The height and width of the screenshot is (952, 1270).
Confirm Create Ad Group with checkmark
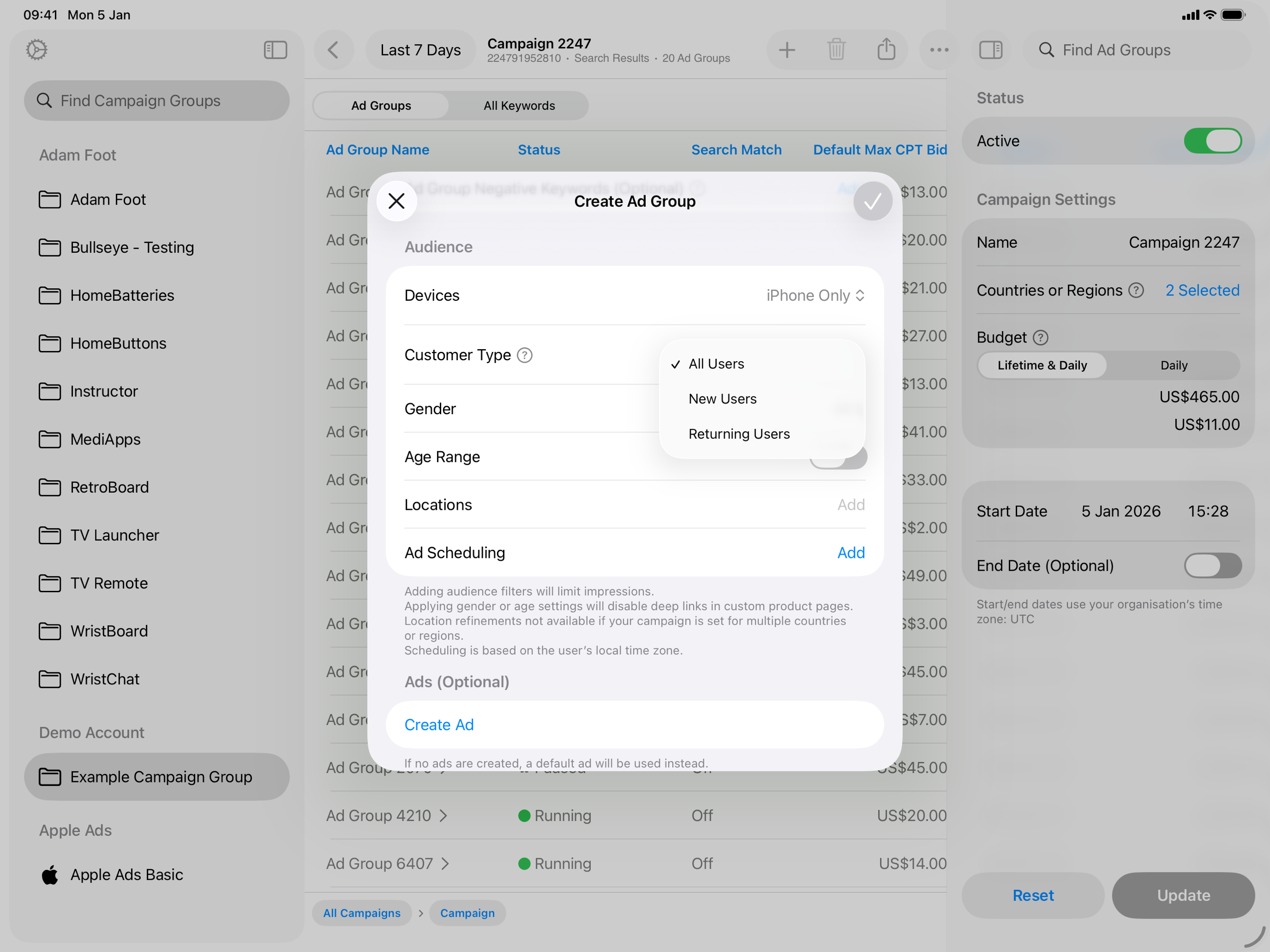coord(872,202)
